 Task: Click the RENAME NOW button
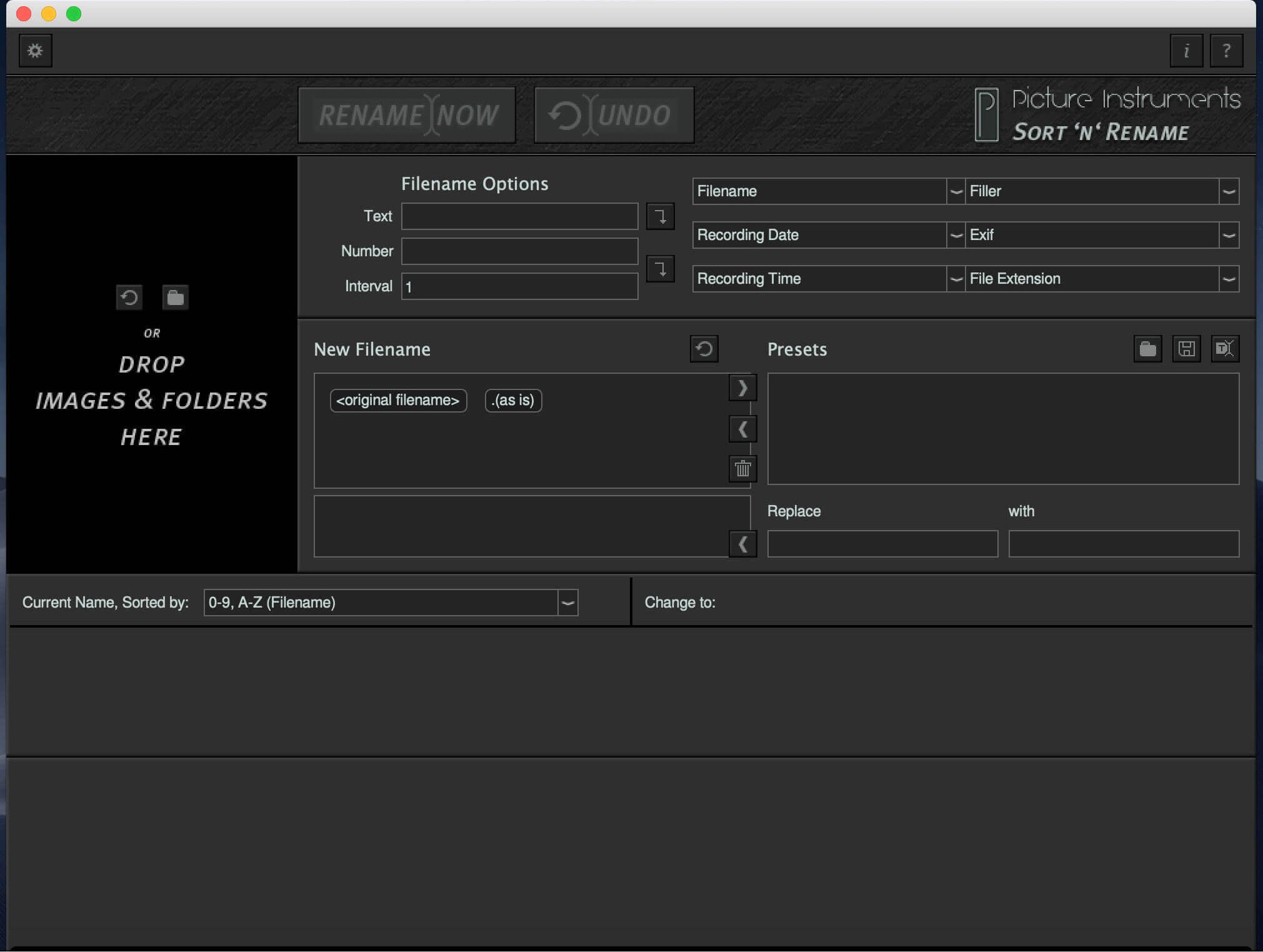pos(407,115)
